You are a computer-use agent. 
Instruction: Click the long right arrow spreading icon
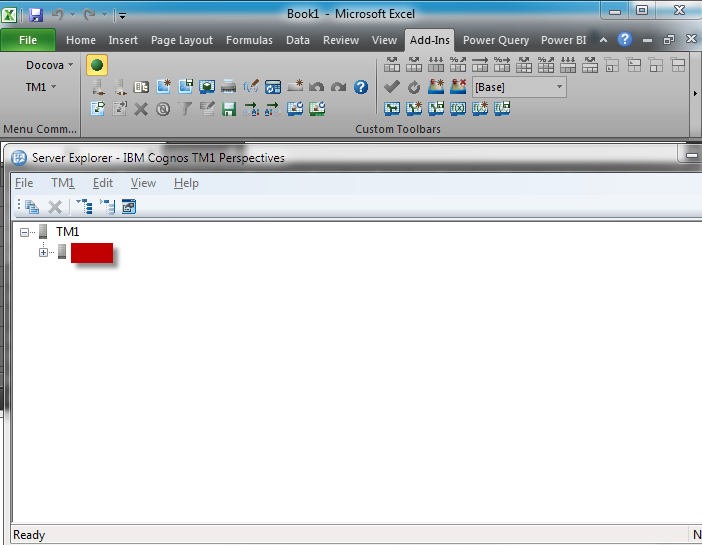point(479,64)
